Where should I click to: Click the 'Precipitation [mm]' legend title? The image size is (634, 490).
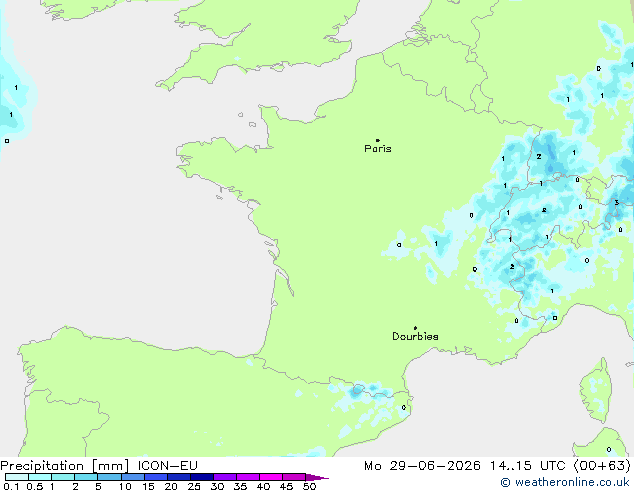point(65,466)
